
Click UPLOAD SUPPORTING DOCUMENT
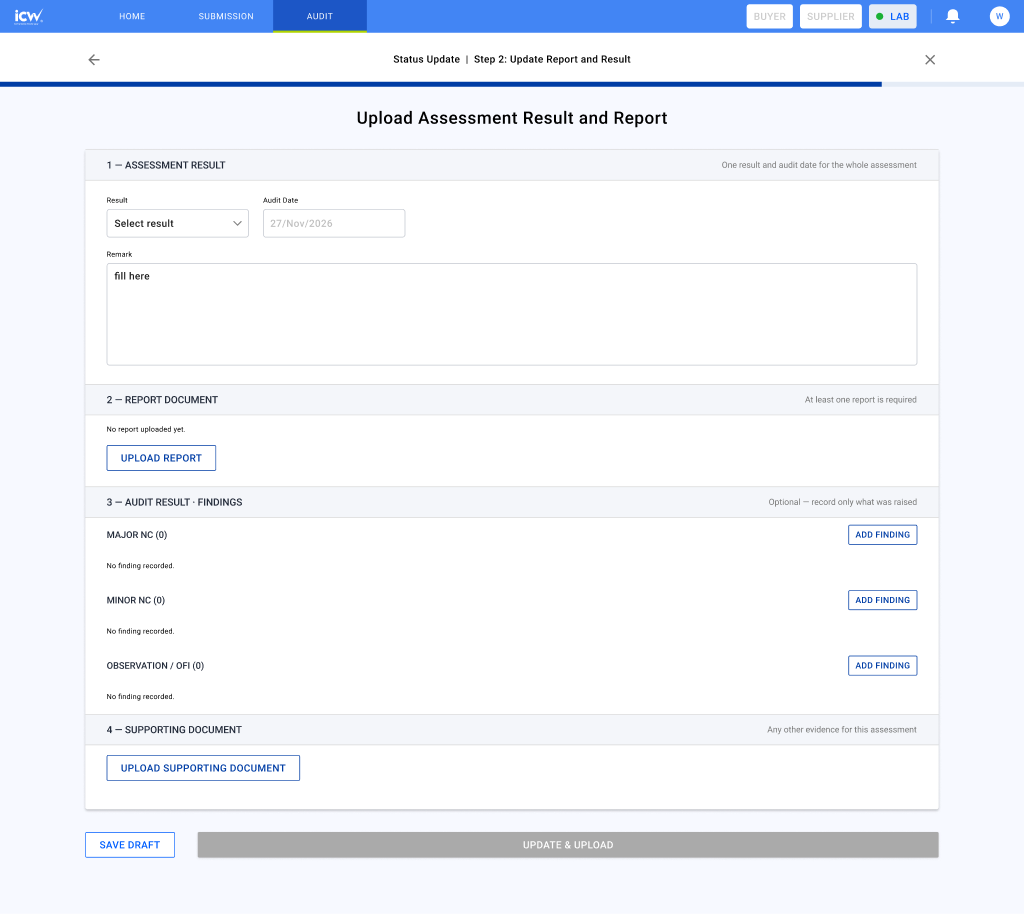(203, 768)
